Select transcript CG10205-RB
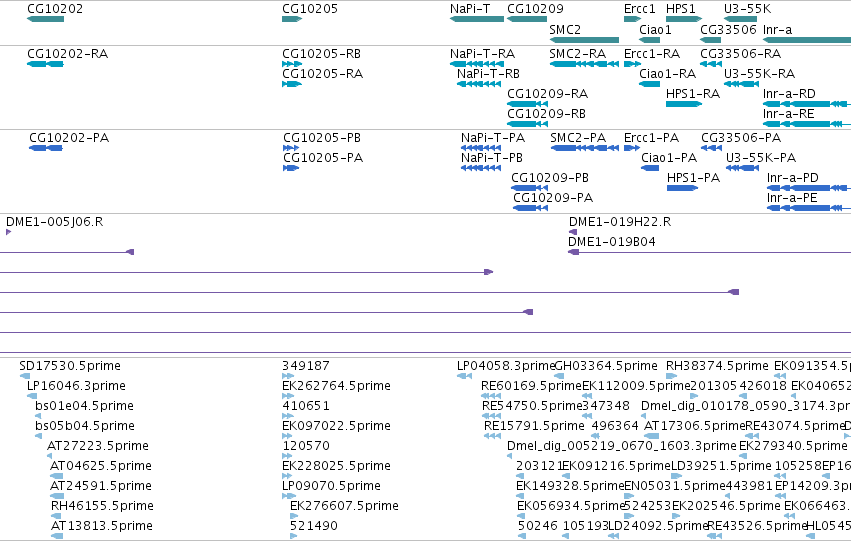Viewport: 851px width, 541px height. point(321,54)
